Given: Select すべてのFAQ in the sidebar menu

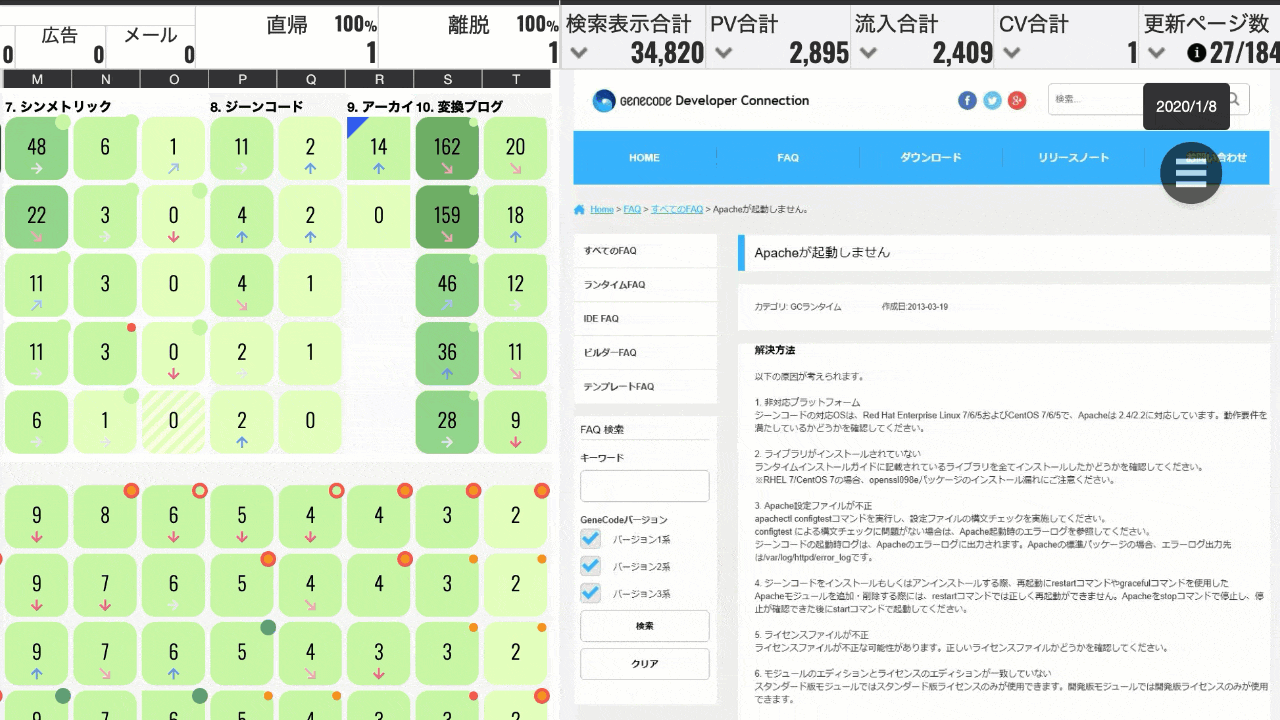Looking at the screenshot, I should pyautogui.click(x=645, y=250).
